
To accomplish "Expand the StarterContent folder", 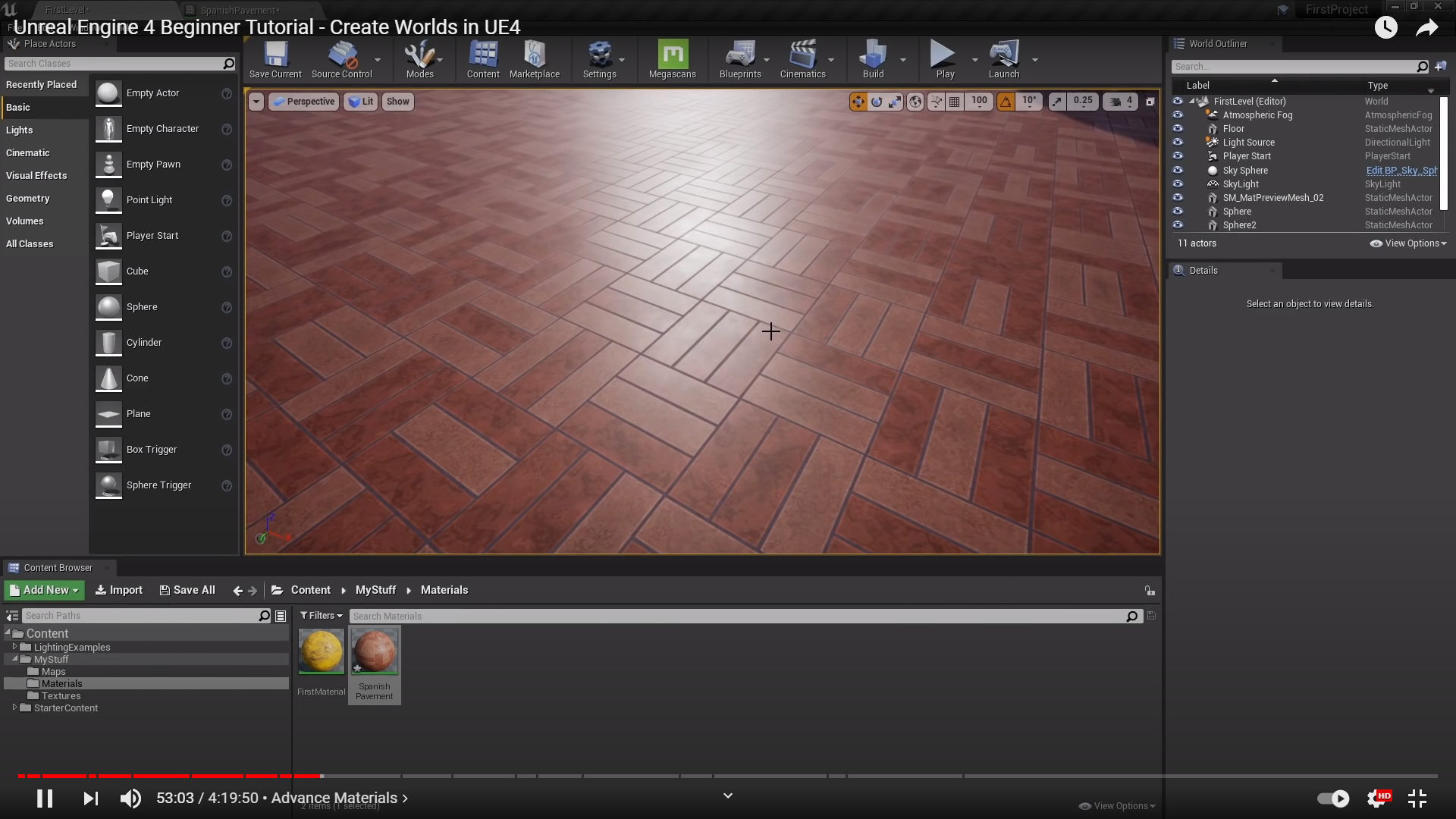I will point(14,708).
